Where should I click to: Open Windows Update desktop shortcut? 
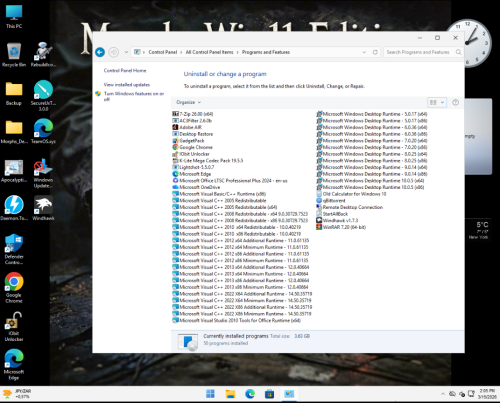tap(43, 173)
